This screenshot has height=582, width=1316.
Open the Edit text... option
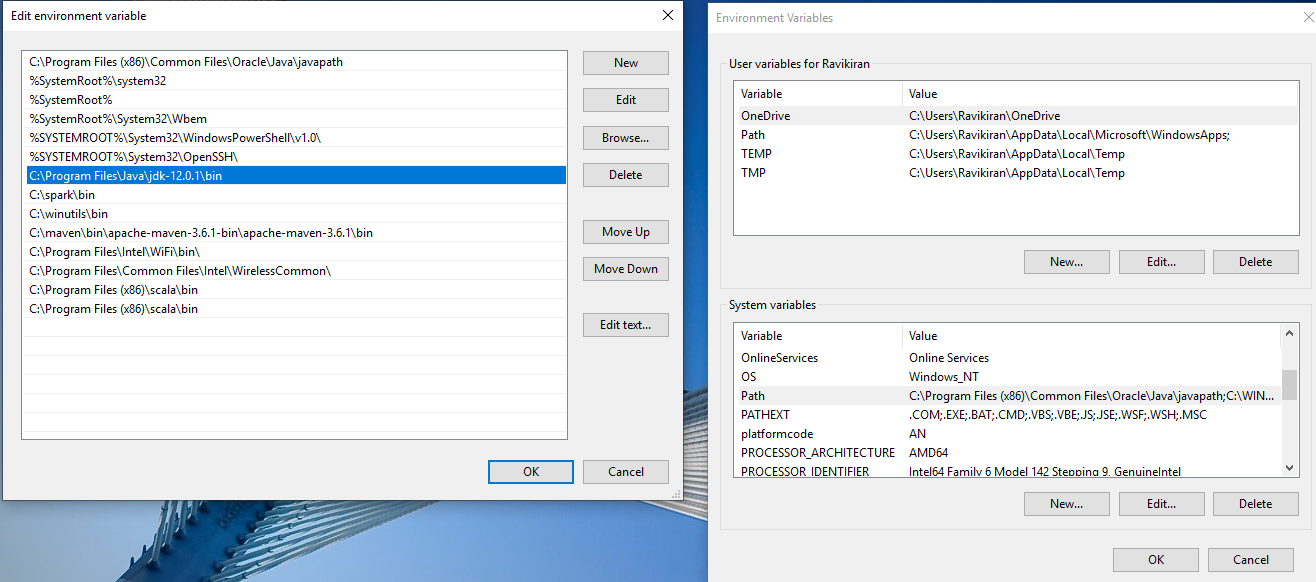[625, 325]
